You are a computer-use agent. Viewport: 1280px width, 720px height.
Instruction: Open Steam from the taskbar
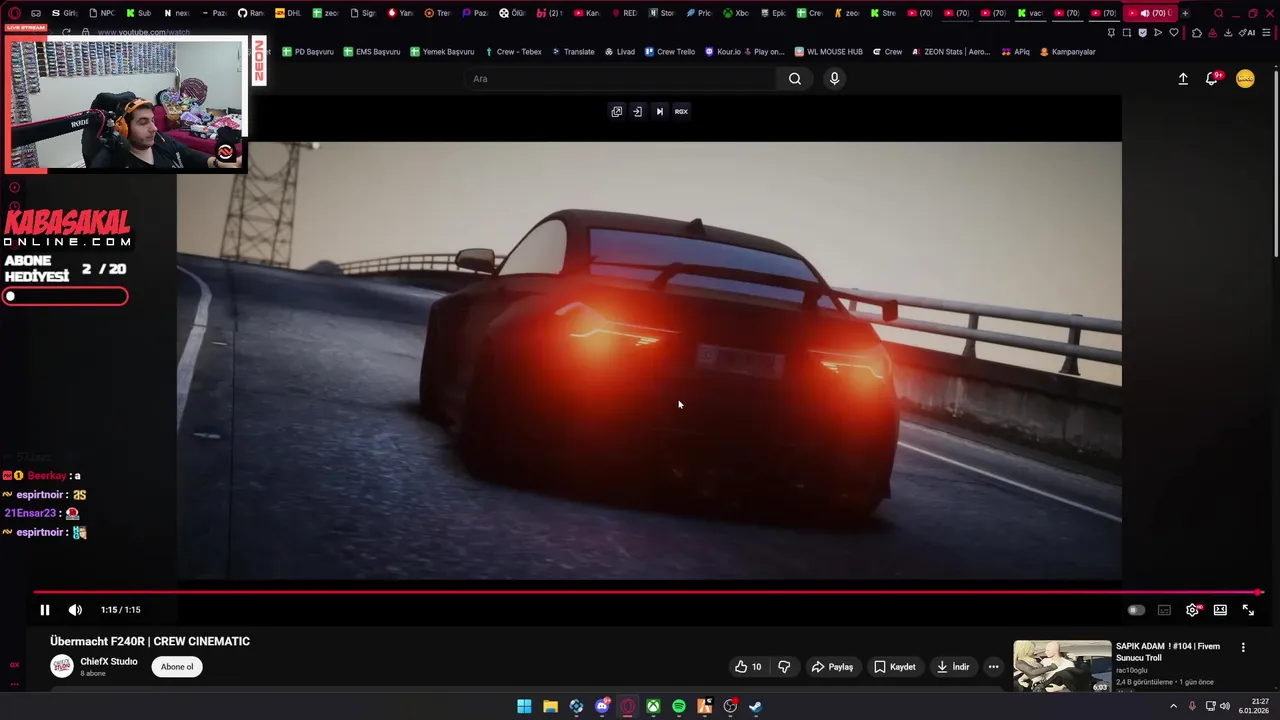click(x=756, y=706)
